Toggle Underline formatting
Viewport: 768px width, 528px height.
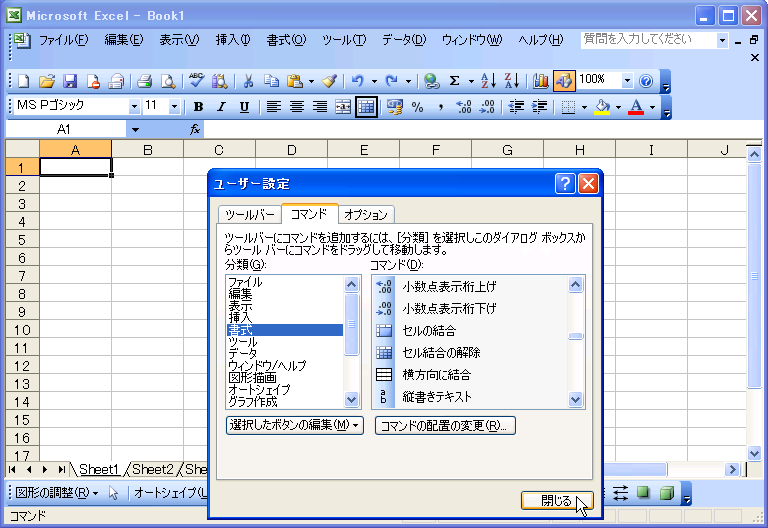pyautogui.click(x=244, y=107)
